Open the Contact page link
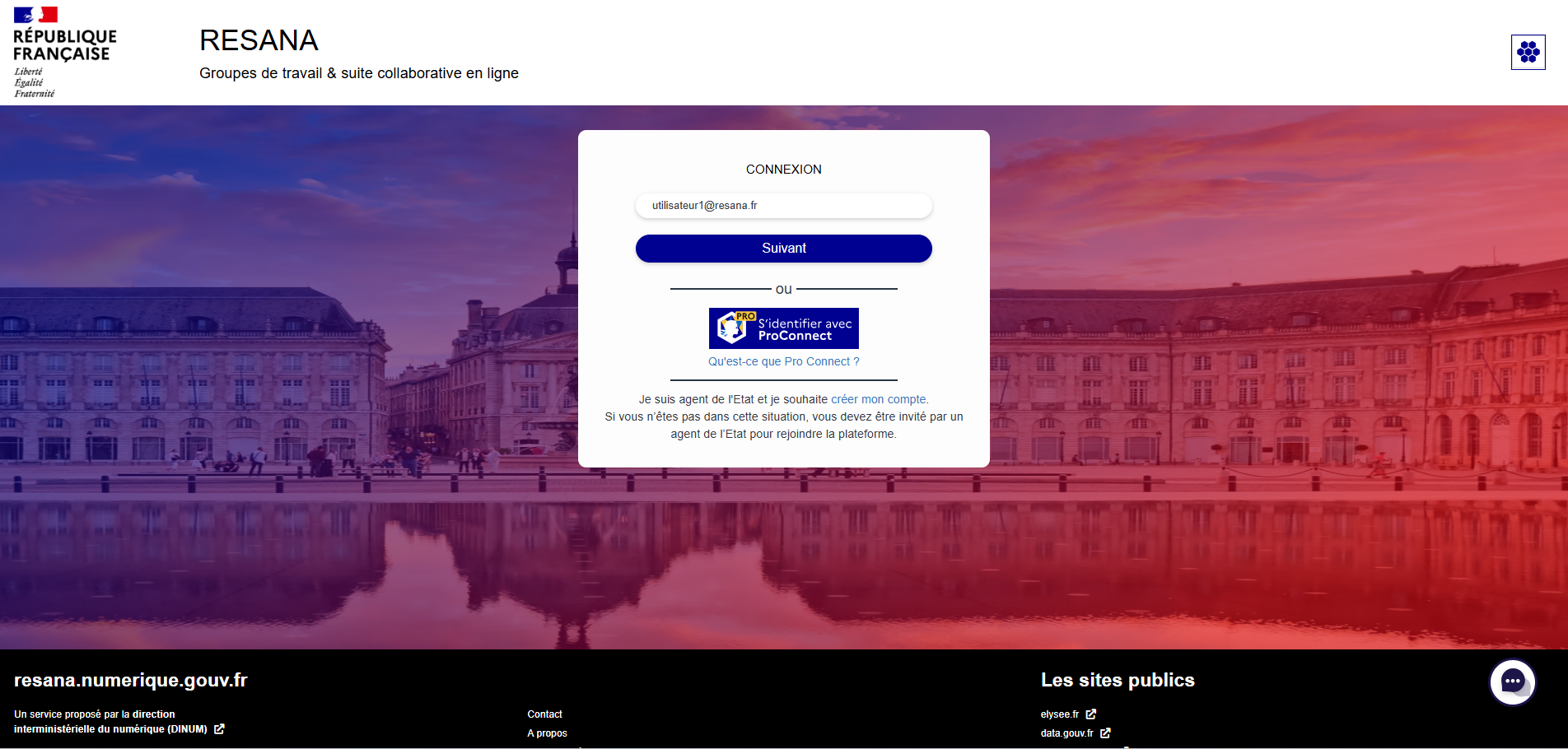Screen dimensions: 1568x749 coord(544,714)
